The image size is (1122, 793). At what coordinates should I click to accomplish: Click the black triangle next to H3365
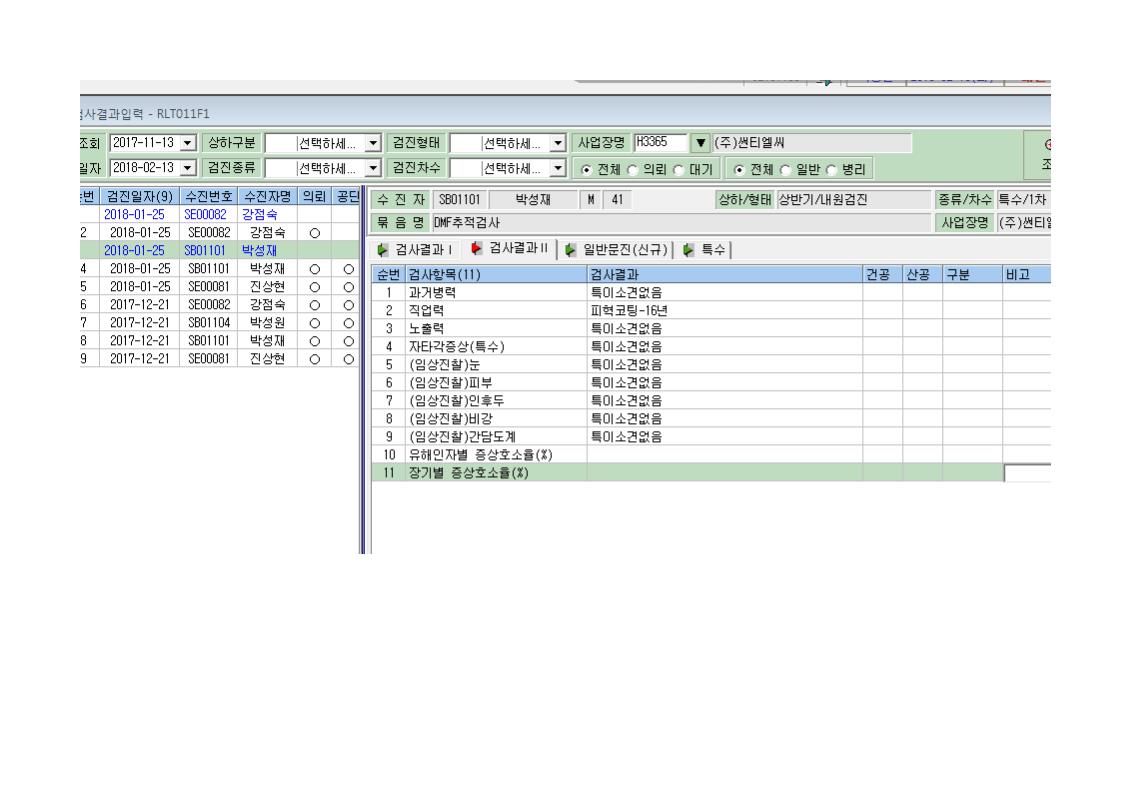[x=701, y=143]
